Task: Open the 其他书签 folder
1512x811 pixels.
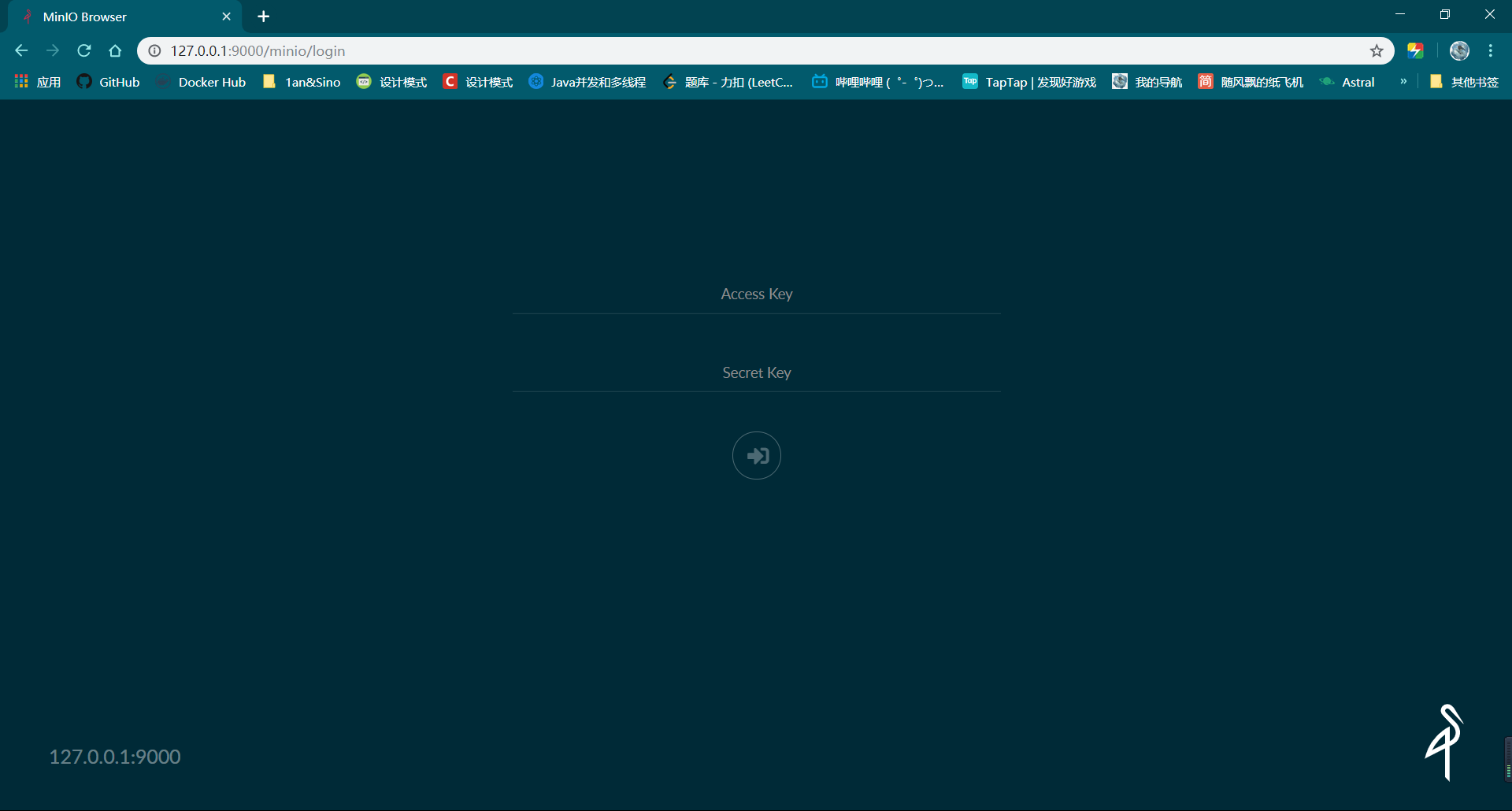Action: click(1466, 81)
